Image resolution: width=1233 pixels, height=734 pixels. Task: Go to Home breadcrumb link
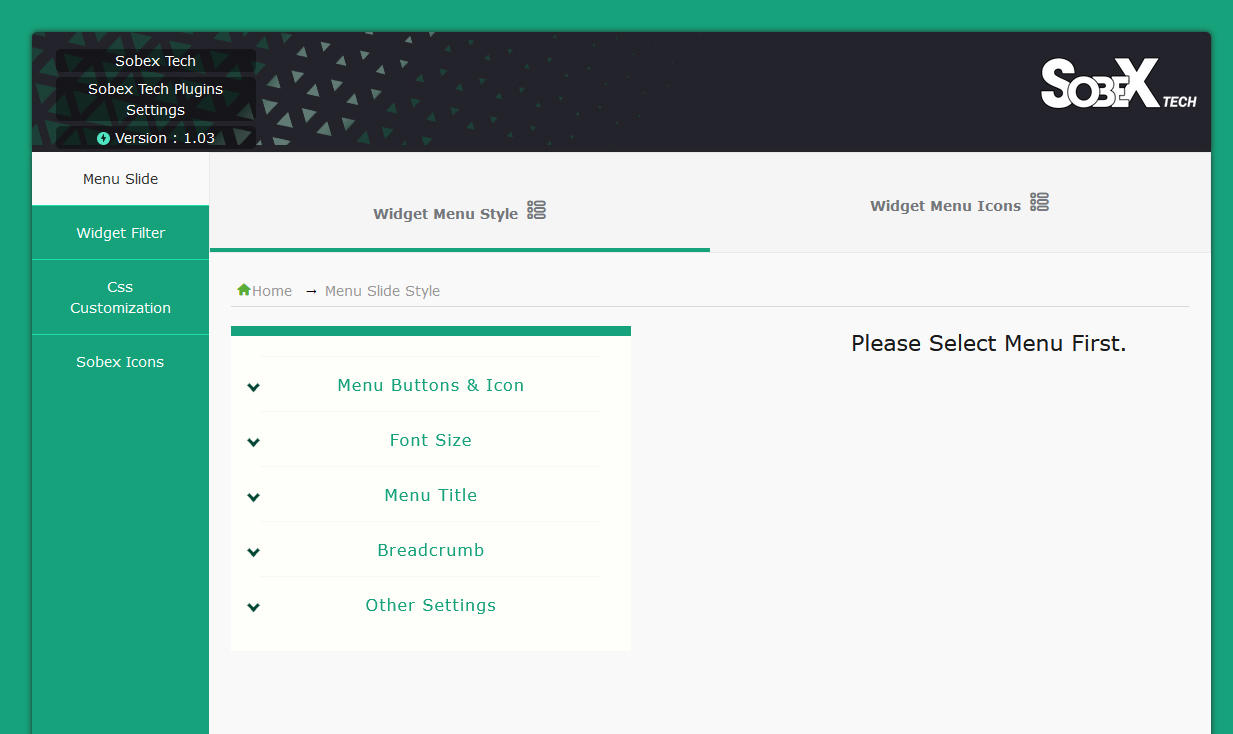click(272, 291)
